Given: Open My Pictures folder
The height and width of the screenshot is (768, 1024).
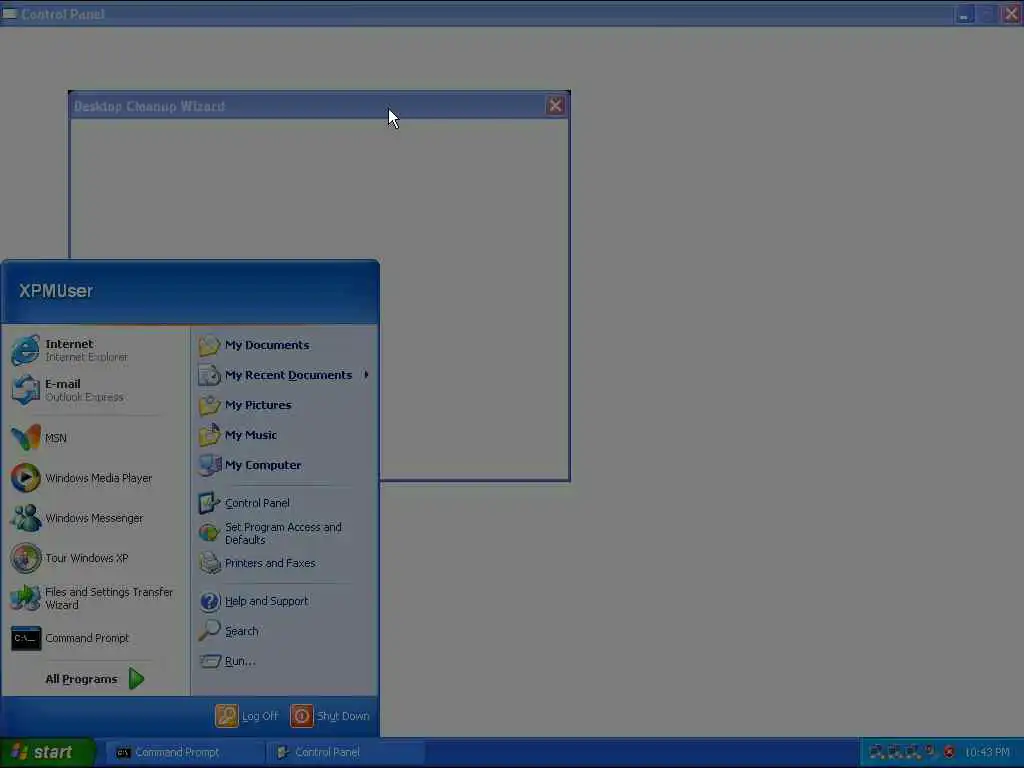Looking at the screenshot, I should coord(285,405).
